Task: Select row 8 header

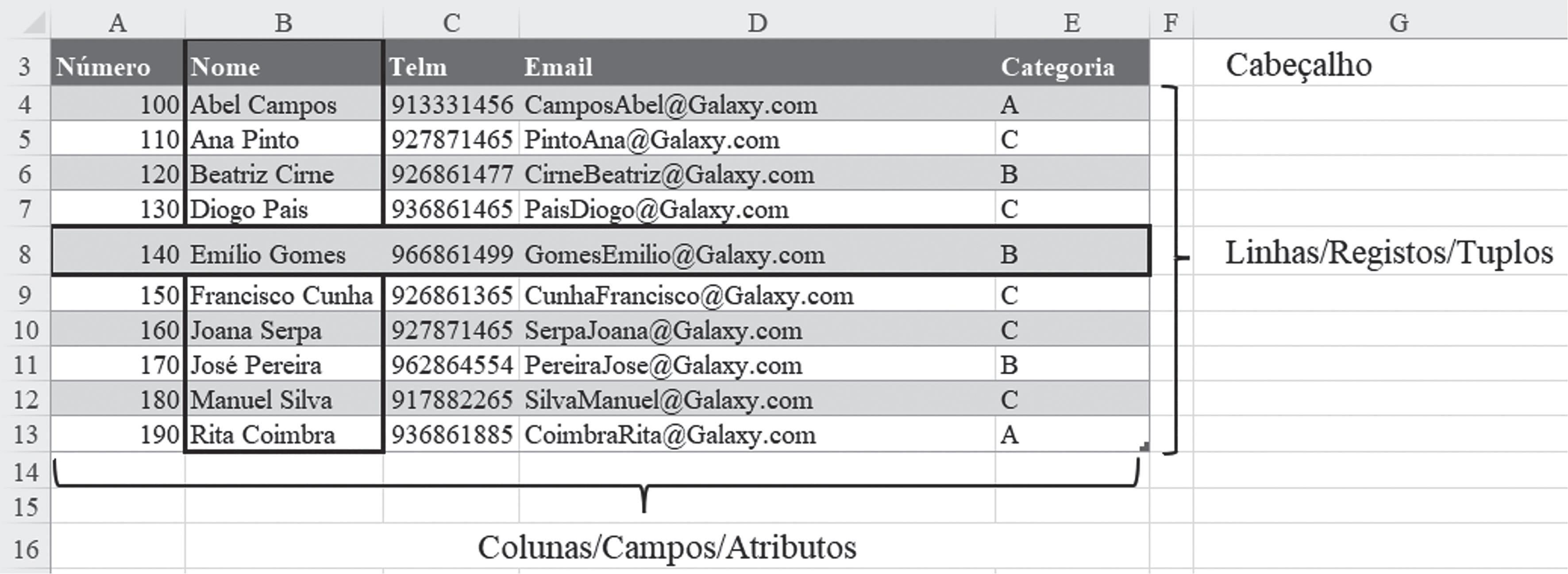Action: pyautogui.click(x=25, y=252)
